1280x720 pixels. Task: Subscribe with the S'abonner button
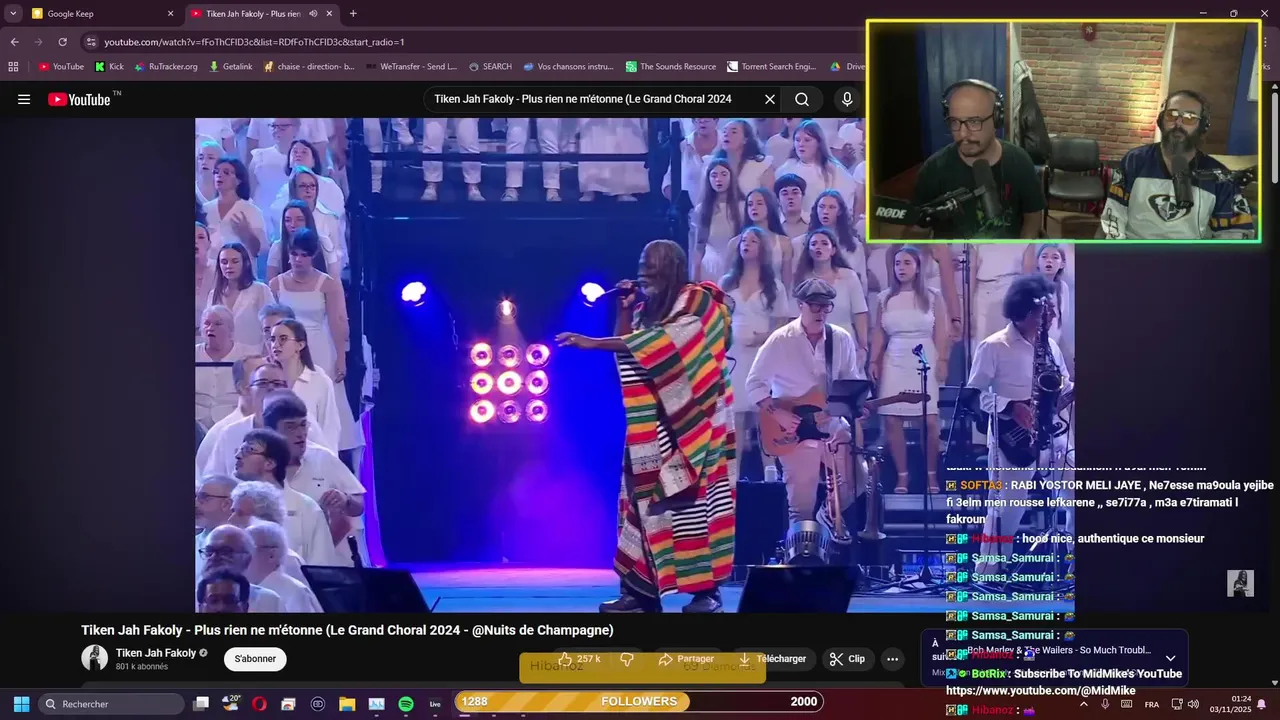255,659
